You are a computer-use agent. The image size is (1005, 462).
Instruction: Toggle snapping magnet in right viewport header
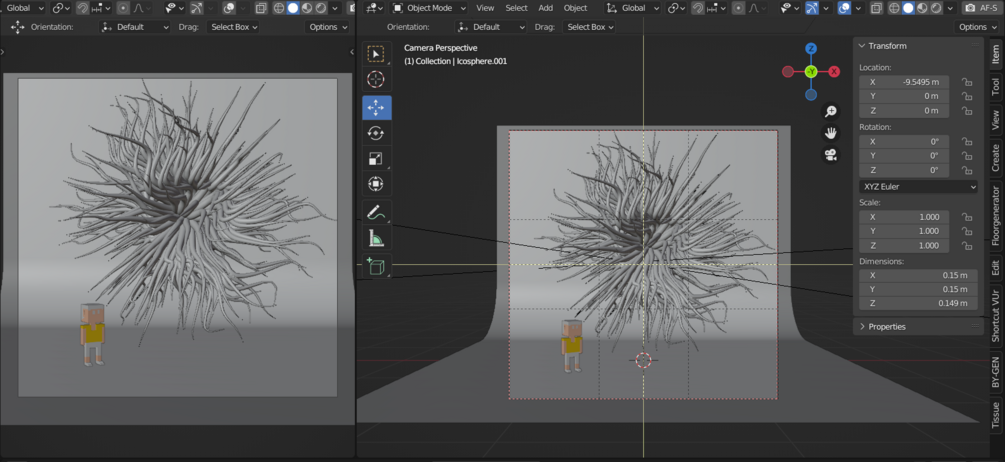(698, 8)
